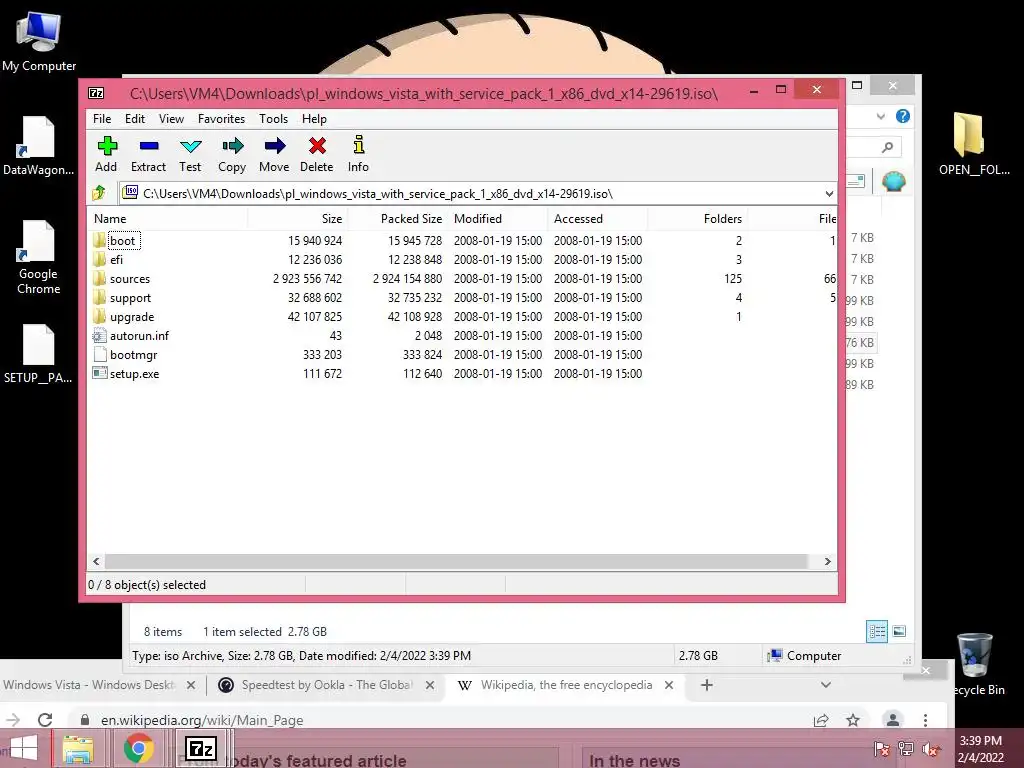This screenshot has height=768, width=1024.
Task: Click the boot folder icon
Action: 99,240
